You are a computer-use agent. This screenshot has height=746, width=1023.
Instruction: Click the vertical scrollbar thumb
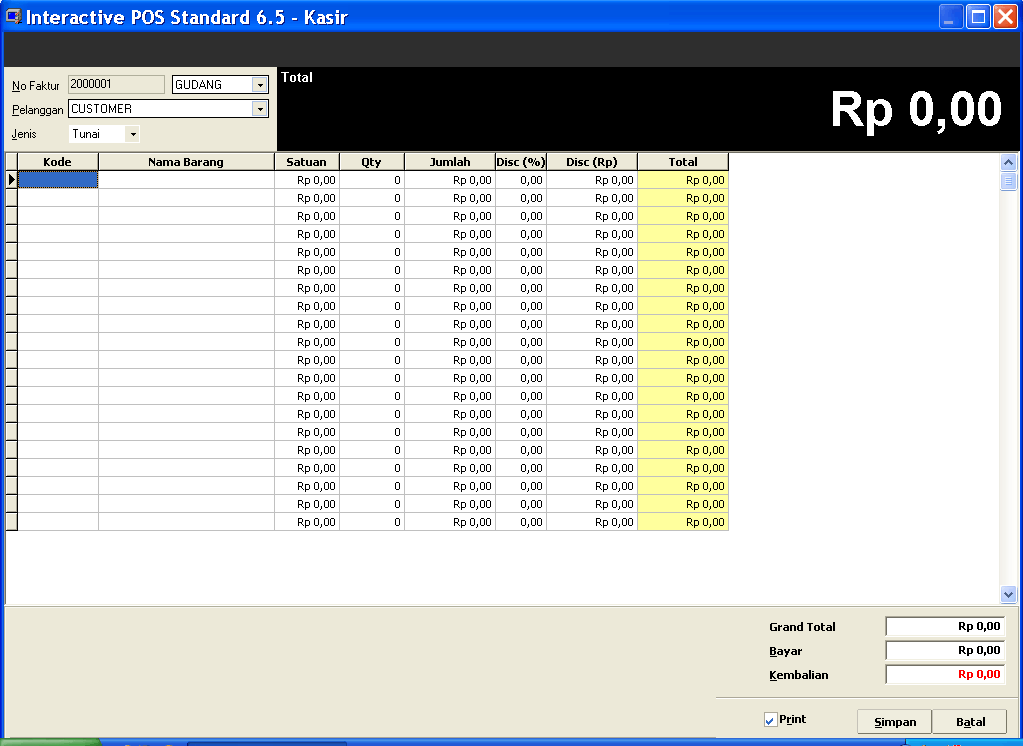[x=1008, y=181]
